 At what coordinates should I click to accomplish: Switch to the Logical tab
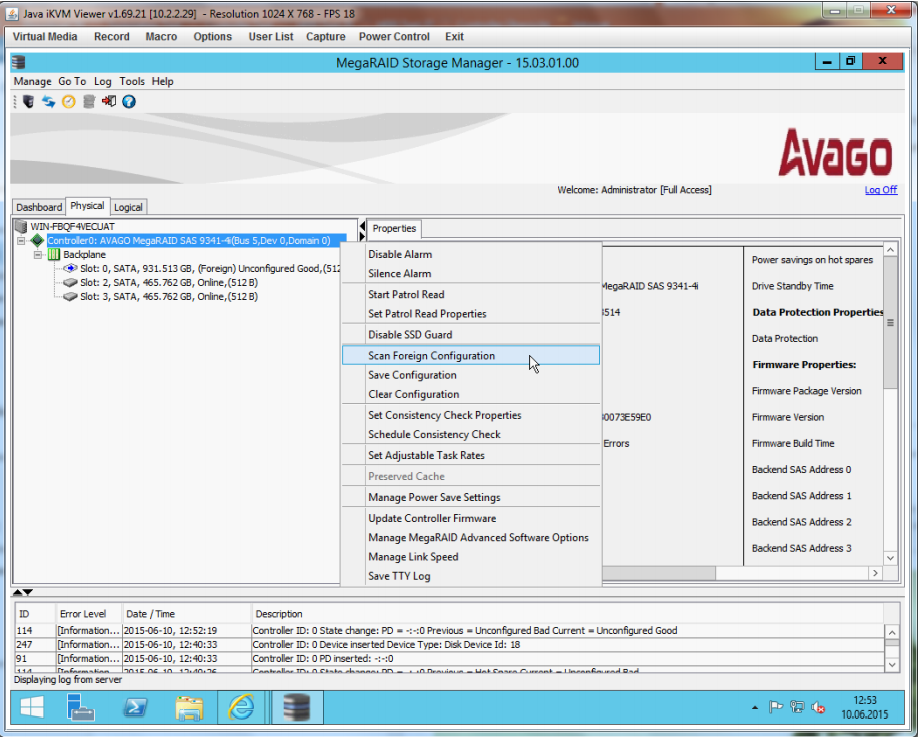pos(128,207)
